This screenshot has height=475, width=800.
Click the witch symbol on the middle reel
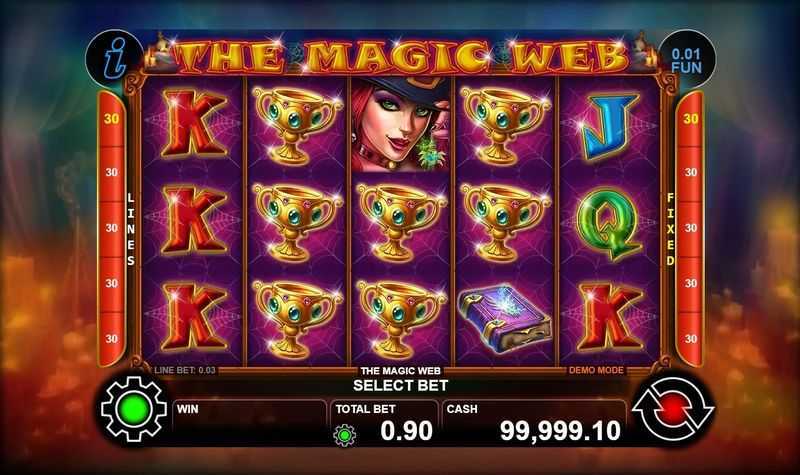pos(401,124)
